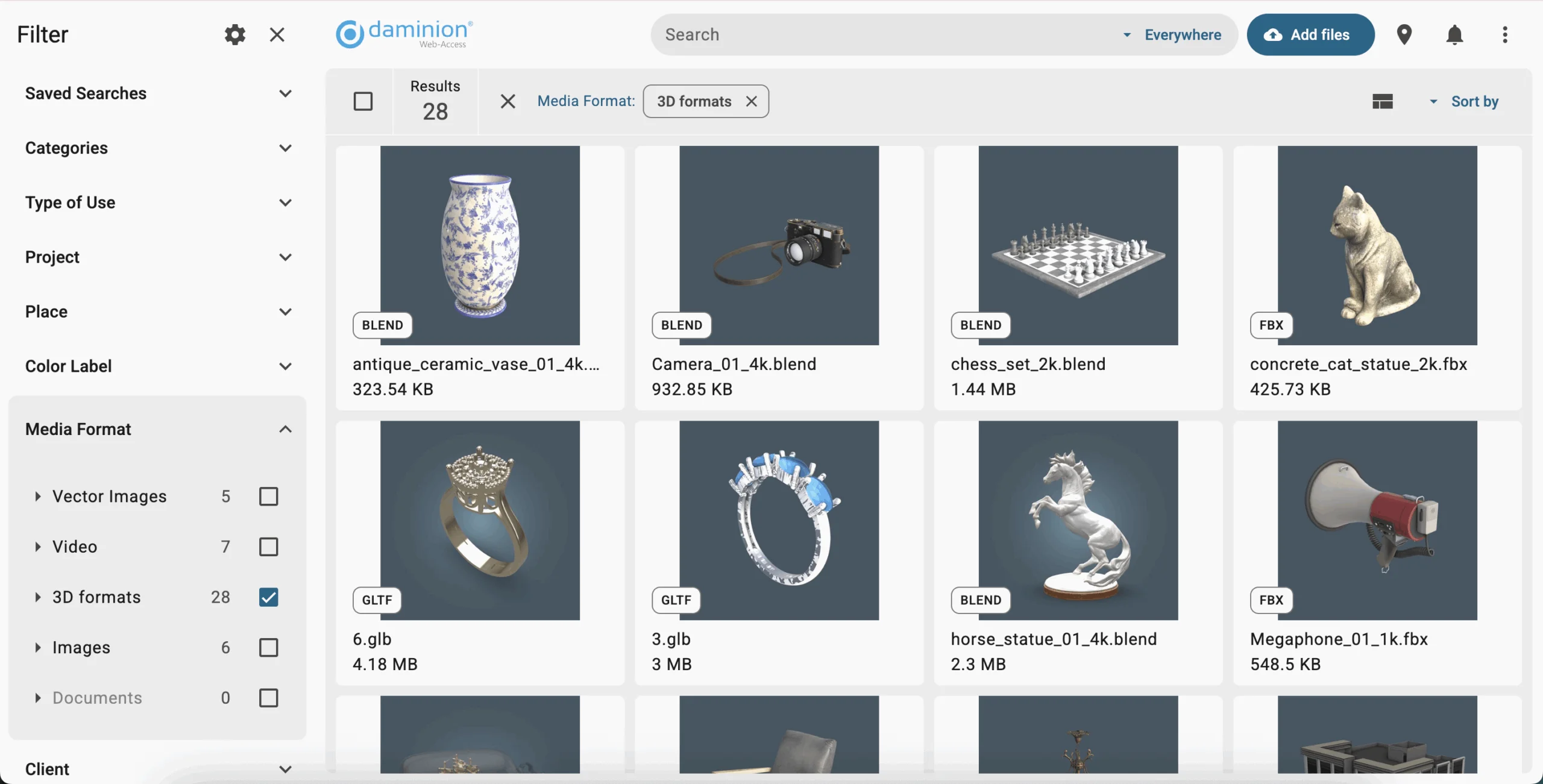Click filename Camera_01_4k.blend
This screenshot has width=1543, height=784.
(734, 365)
